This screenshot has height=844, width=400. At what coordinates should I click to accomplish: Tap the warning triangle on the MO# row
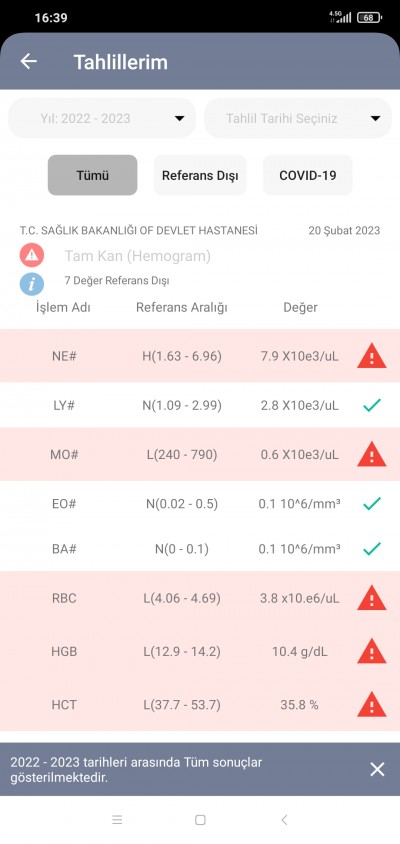point(371,455)
